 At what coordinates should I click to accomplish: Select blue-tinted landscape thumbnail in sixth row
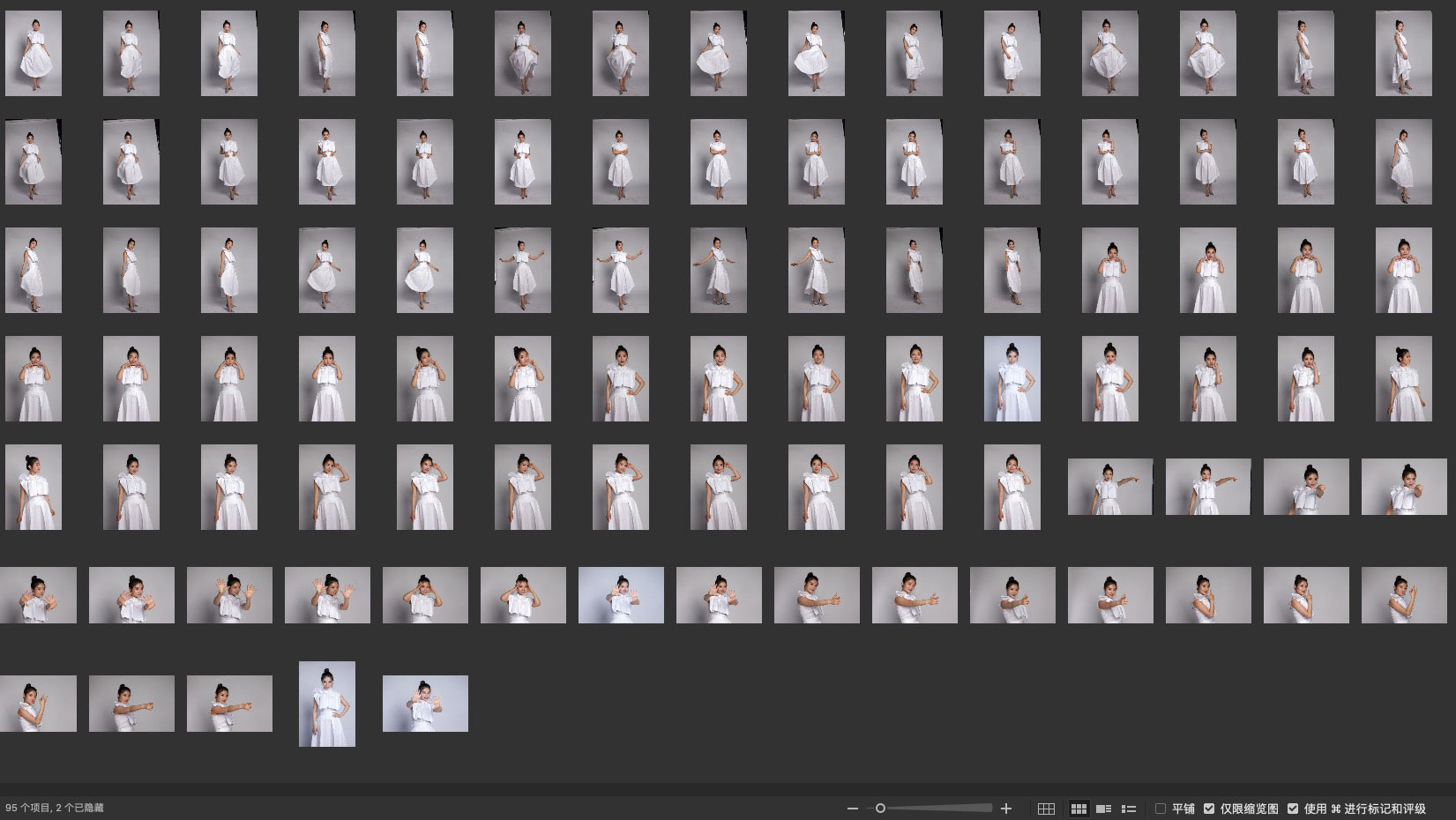tap(621, 595)
